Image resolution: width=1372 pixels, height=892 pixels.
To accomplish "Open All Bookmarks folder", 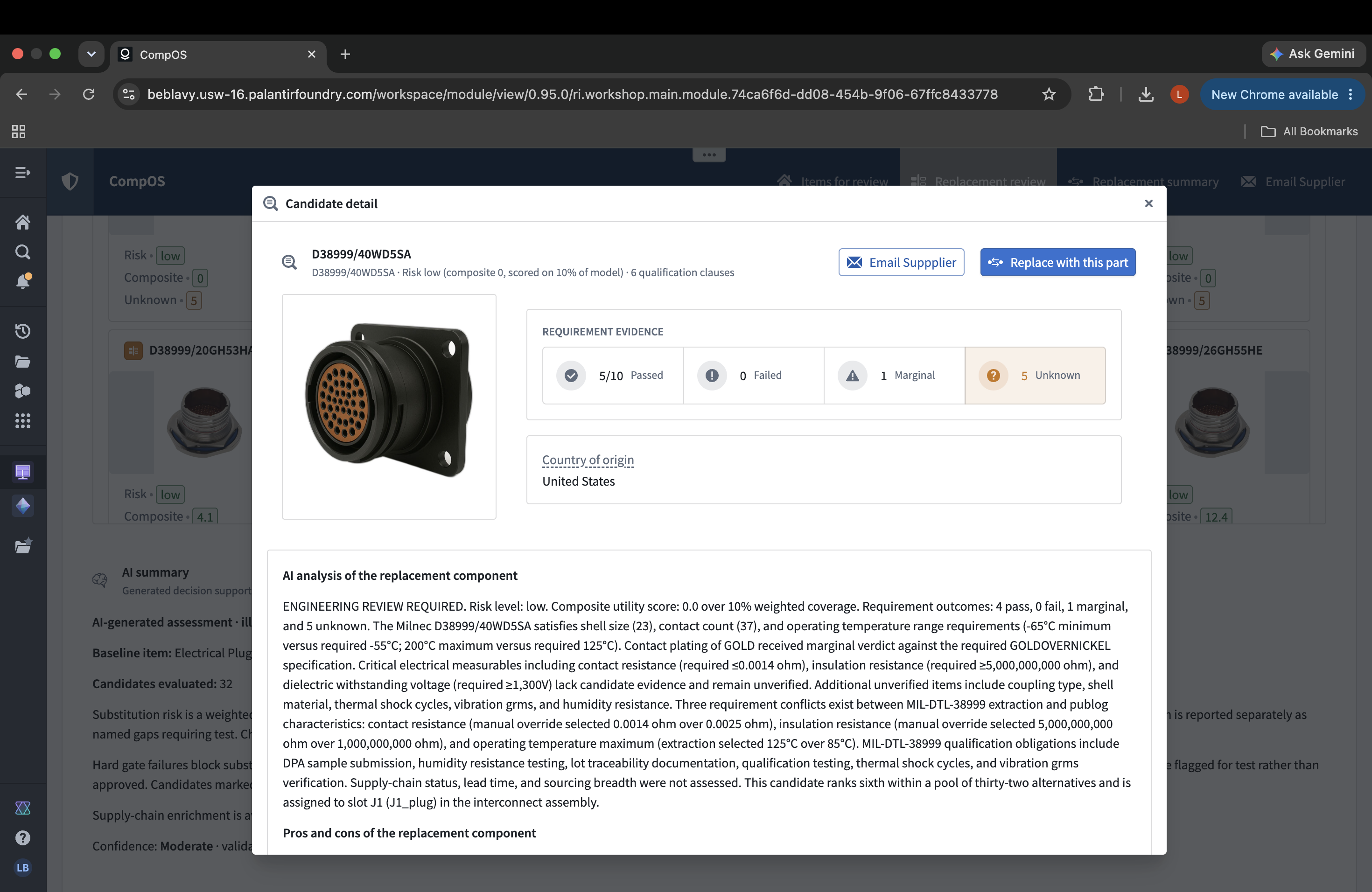I will coord(1309,132).
